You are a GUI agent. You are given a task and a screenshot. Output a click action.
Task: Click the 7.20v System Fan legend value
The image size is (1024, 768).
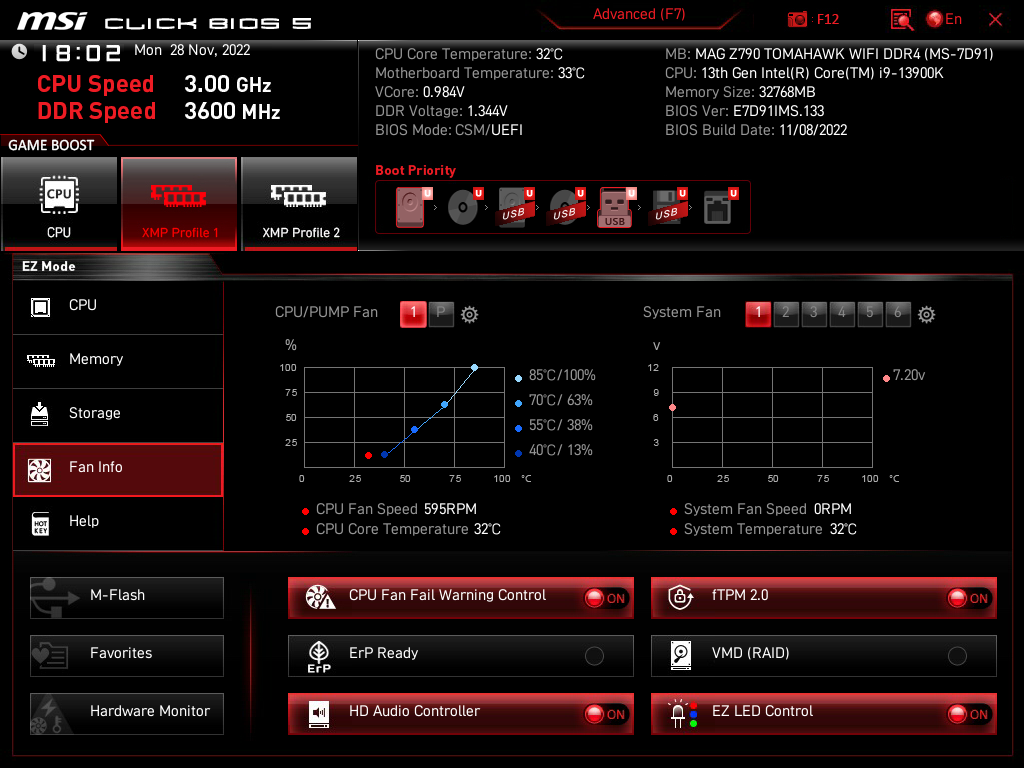[x=908, y=376]
